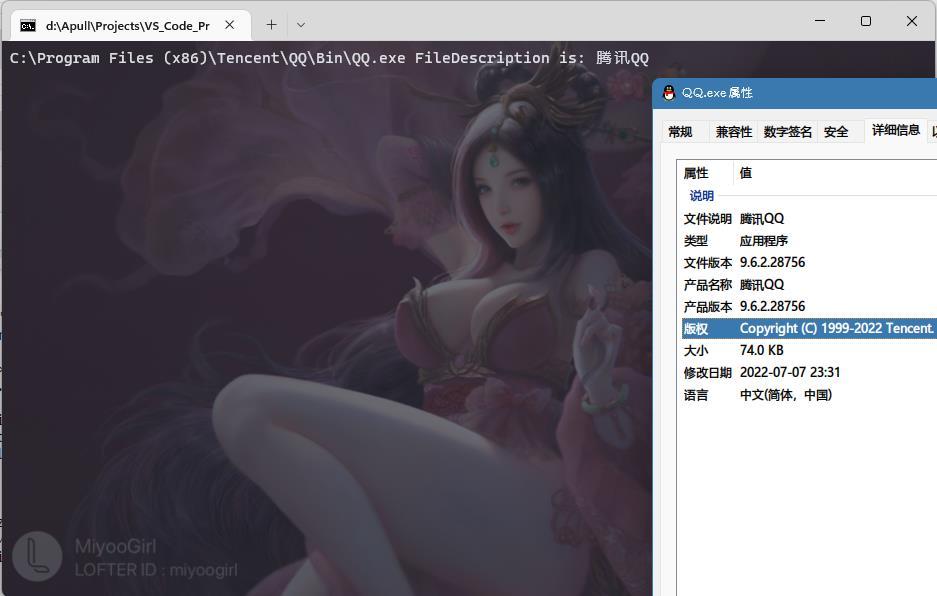Click the highlighted 版权 Copyright row

809,328
